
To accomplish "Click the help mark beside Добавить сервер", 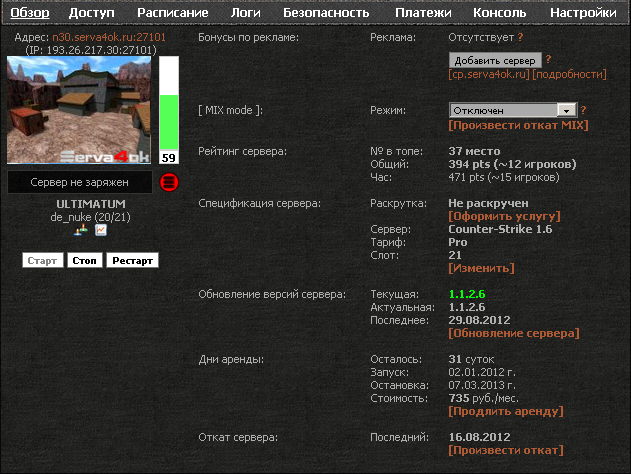I will pyautogui.click(x=548, y=60).
